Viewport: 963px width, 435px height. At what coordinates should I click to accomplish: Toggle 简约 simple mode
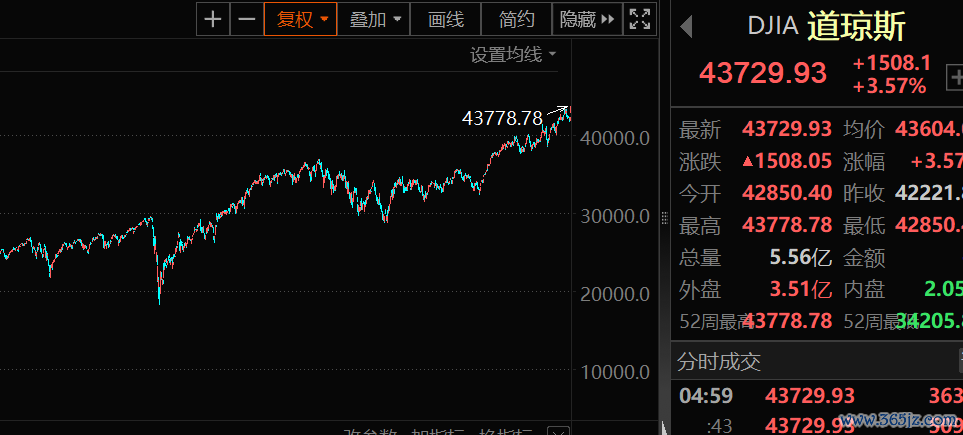pos(517,18)
